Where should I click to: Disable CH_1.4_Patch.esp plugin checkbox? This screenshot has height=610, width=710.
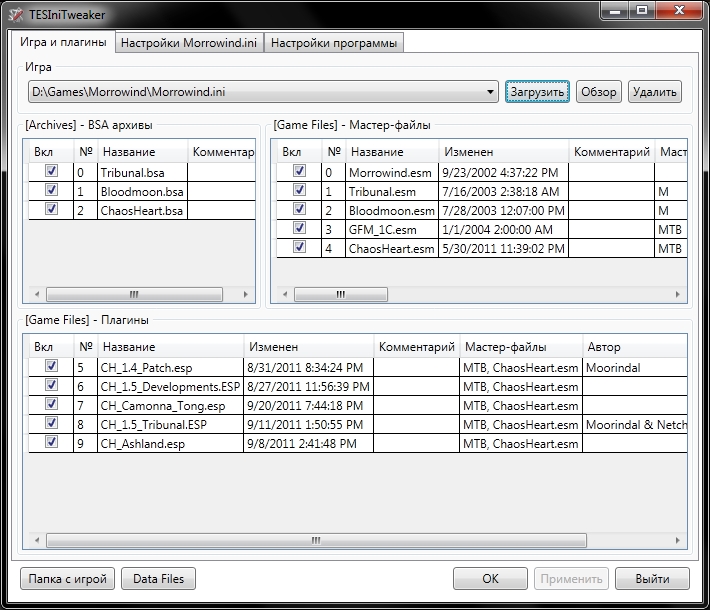(x=52, y=366)
